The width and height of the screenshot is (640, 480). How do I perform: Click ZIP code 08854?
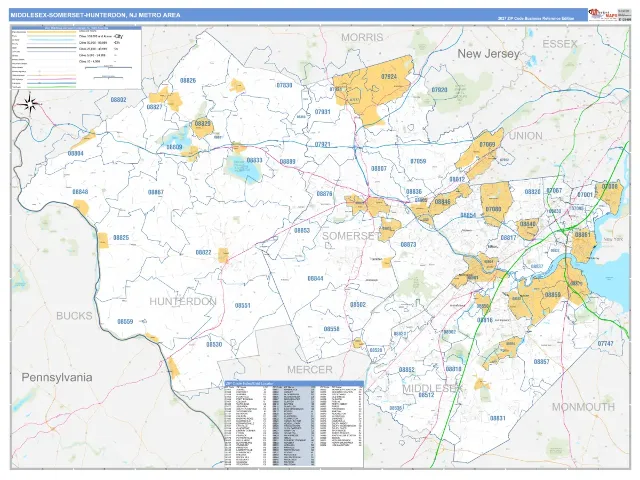(x=468, y=216)
